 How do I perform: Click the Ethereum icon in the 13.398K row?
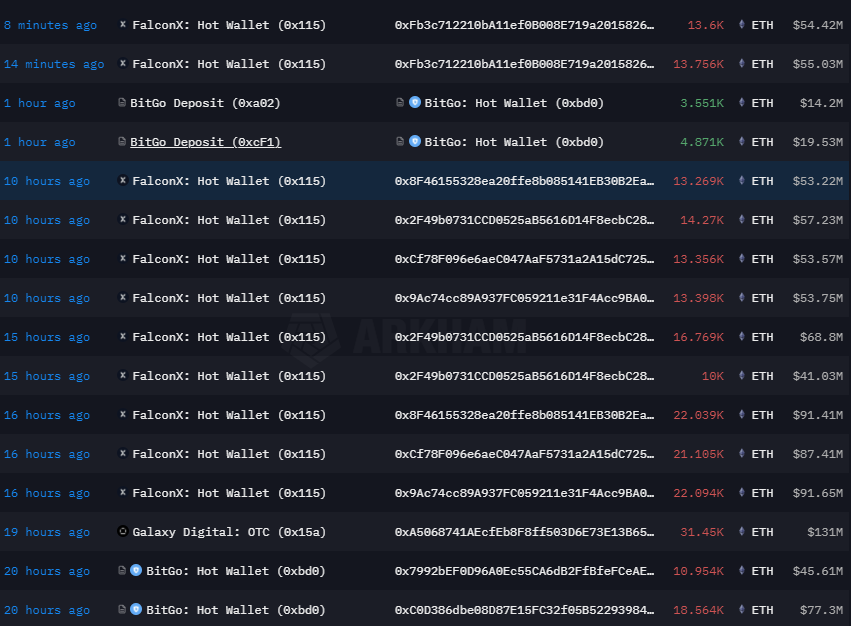pyautogui.click(x=741, y=298)
